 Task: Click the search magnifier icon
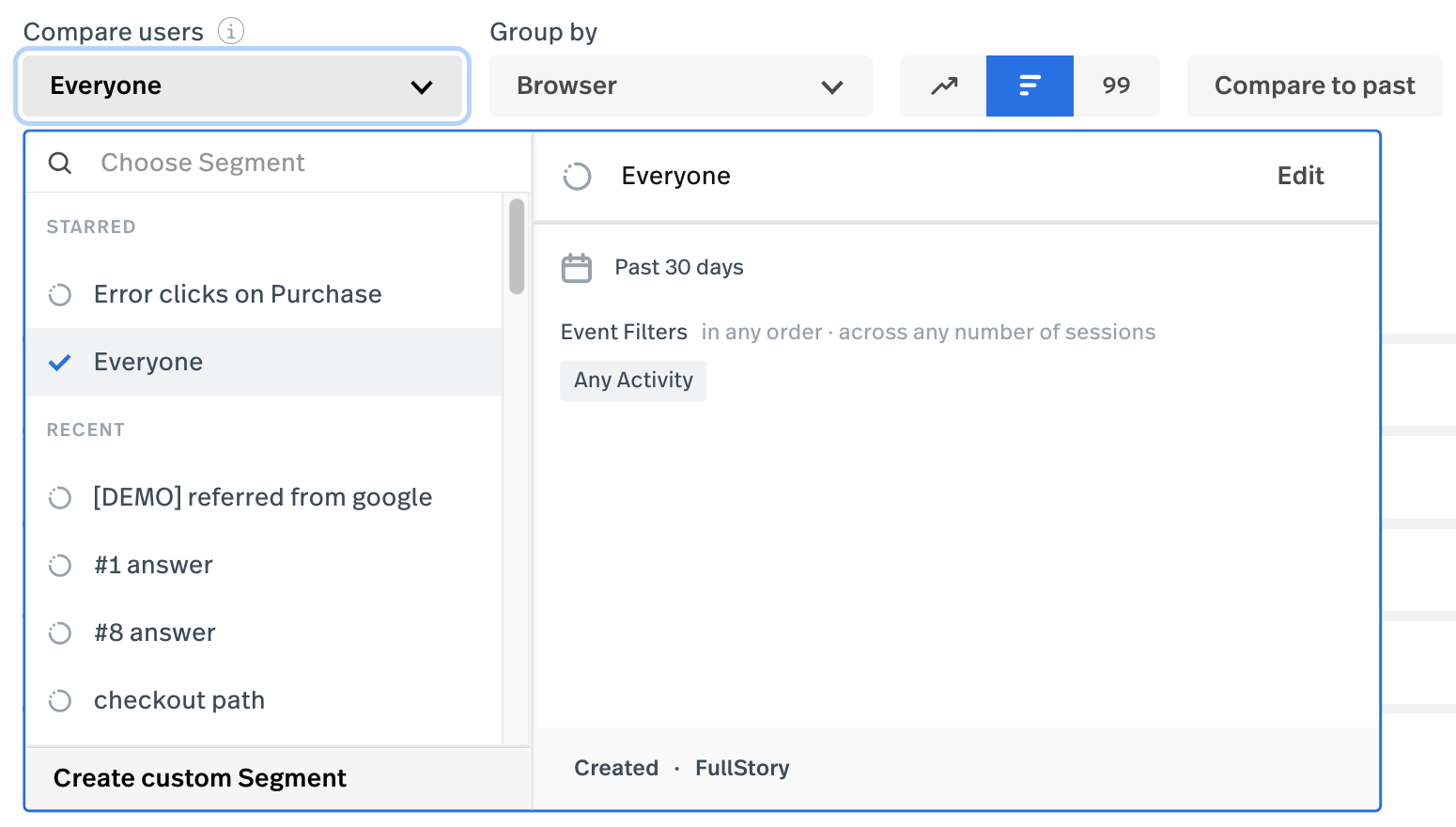click(60, 164)
